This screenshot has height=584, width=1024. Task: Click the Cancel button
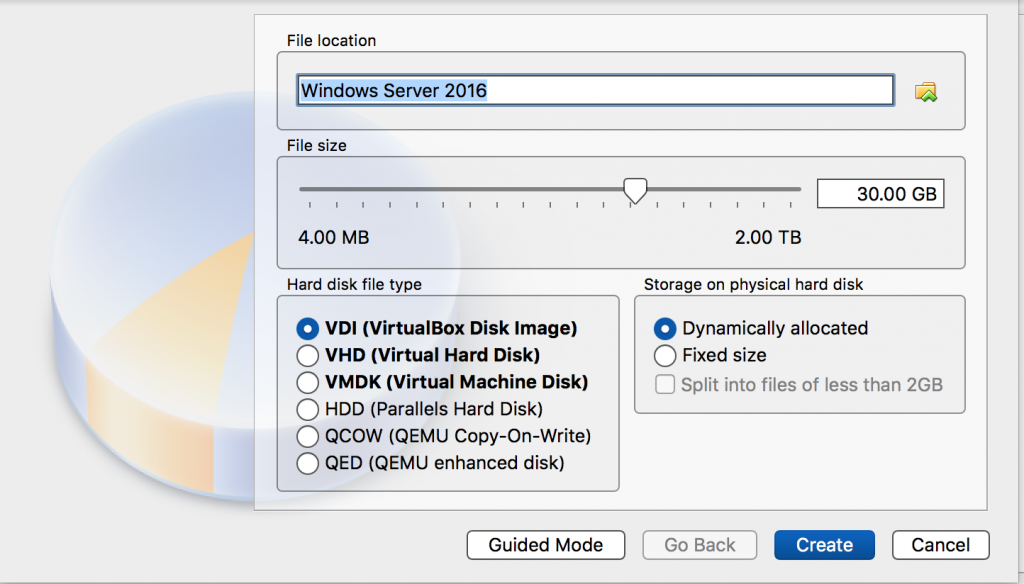point(940,545)
